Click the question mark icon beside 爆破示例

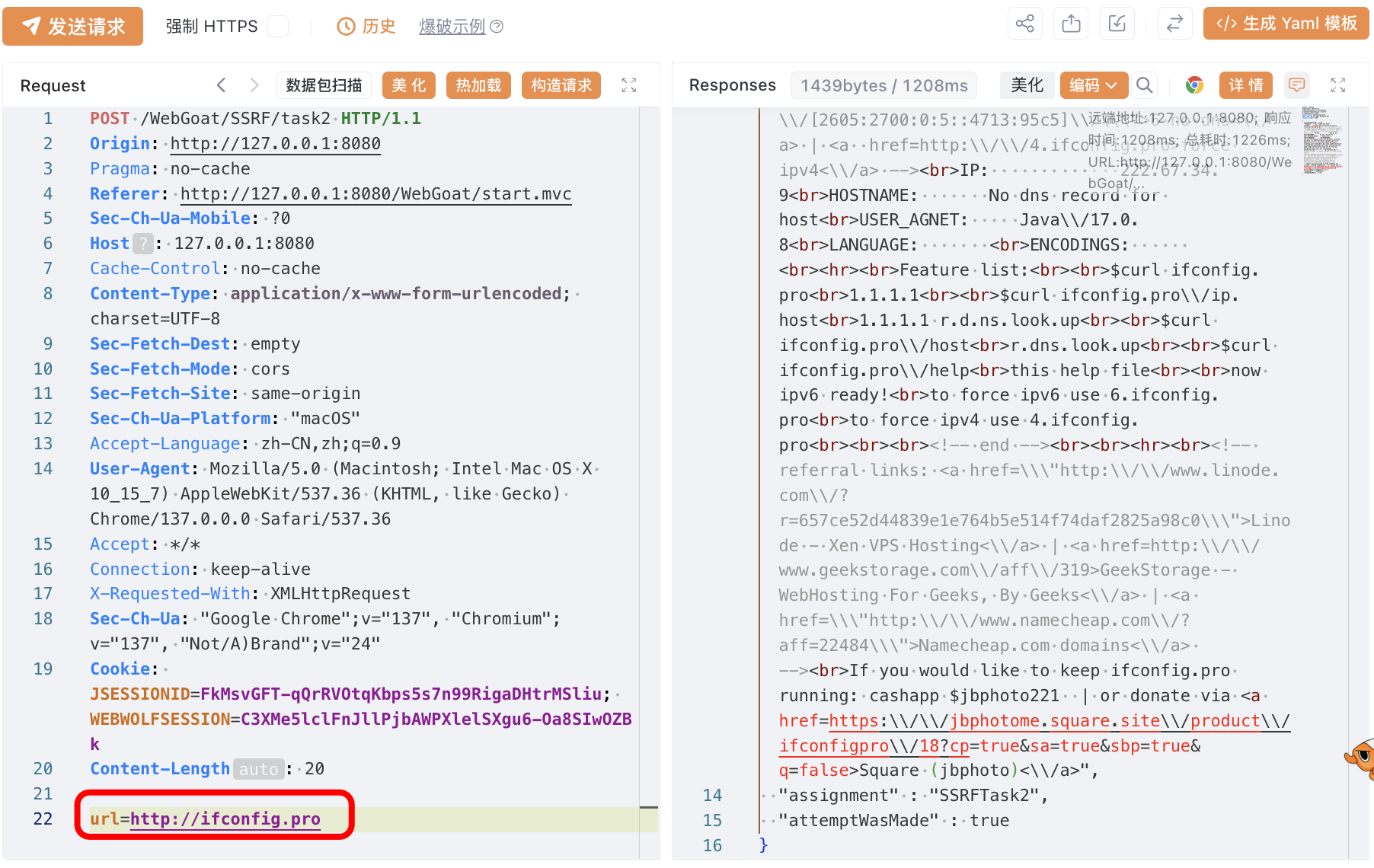(497, 27)
